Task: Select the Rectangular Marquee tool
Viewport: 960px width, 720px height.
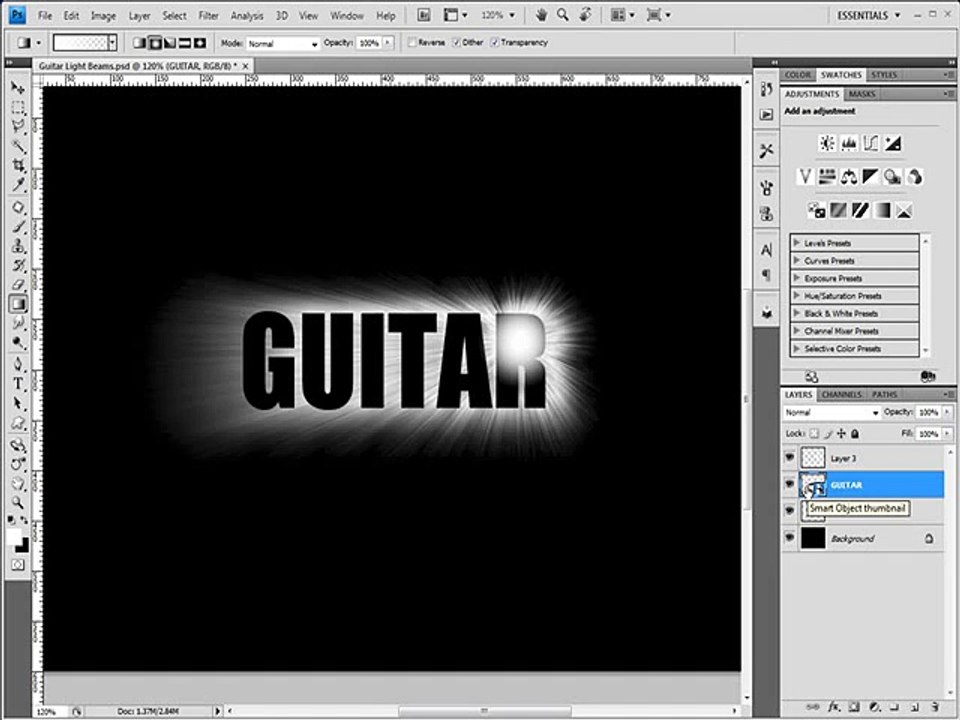Action: pyautogui.click(x=18, y=108)
